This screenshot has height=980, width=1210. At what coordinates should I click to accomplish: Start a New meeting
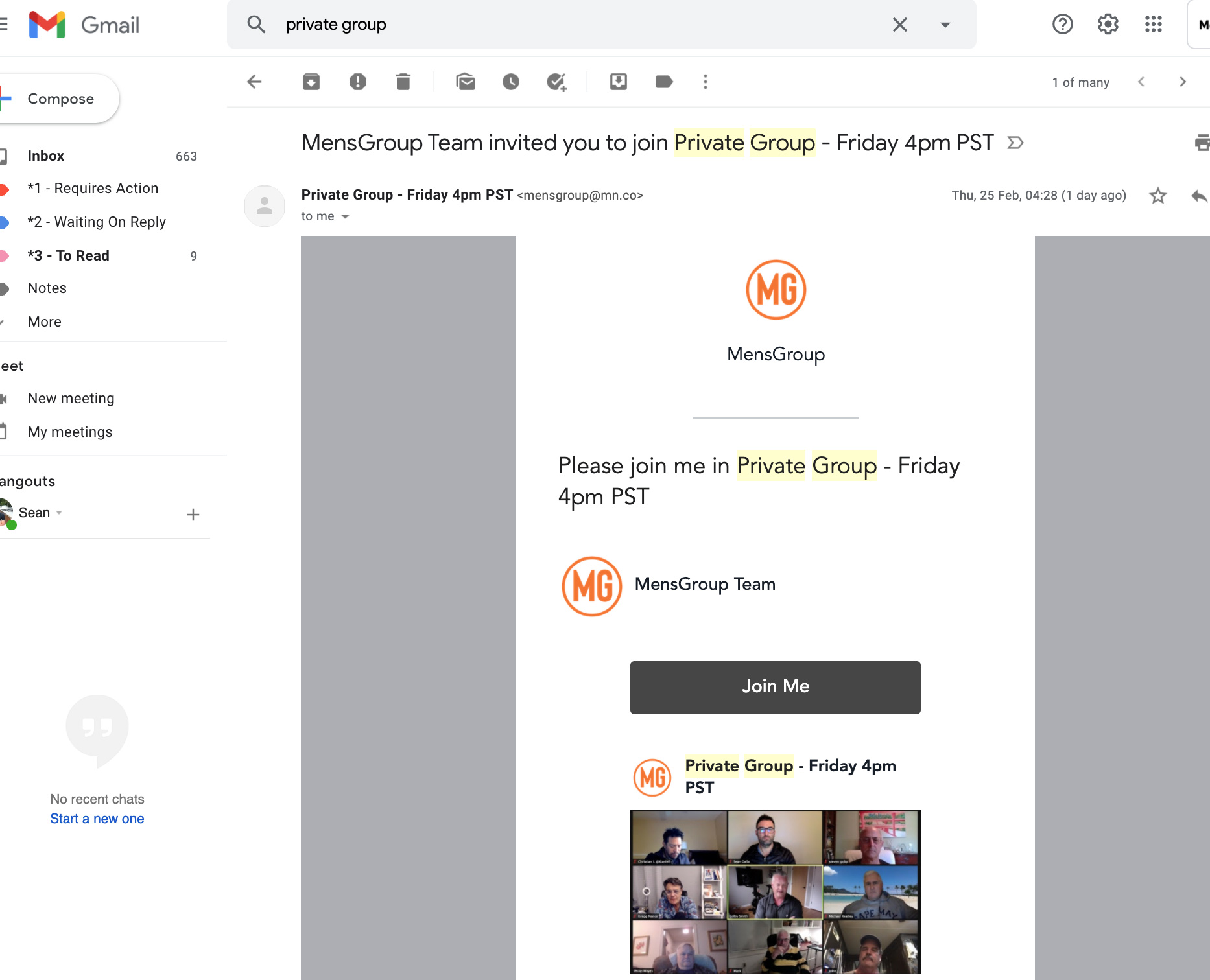(71, 398)
